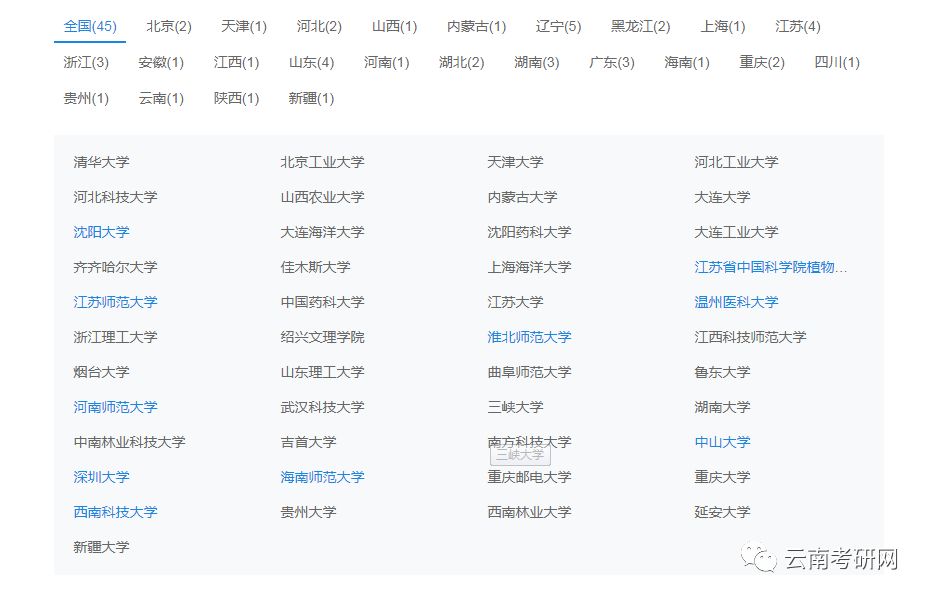Image resolution: width=928 pixels, height=599 pixels.
Task: Select the 贵州(1) tab
Action: [86, 98]
